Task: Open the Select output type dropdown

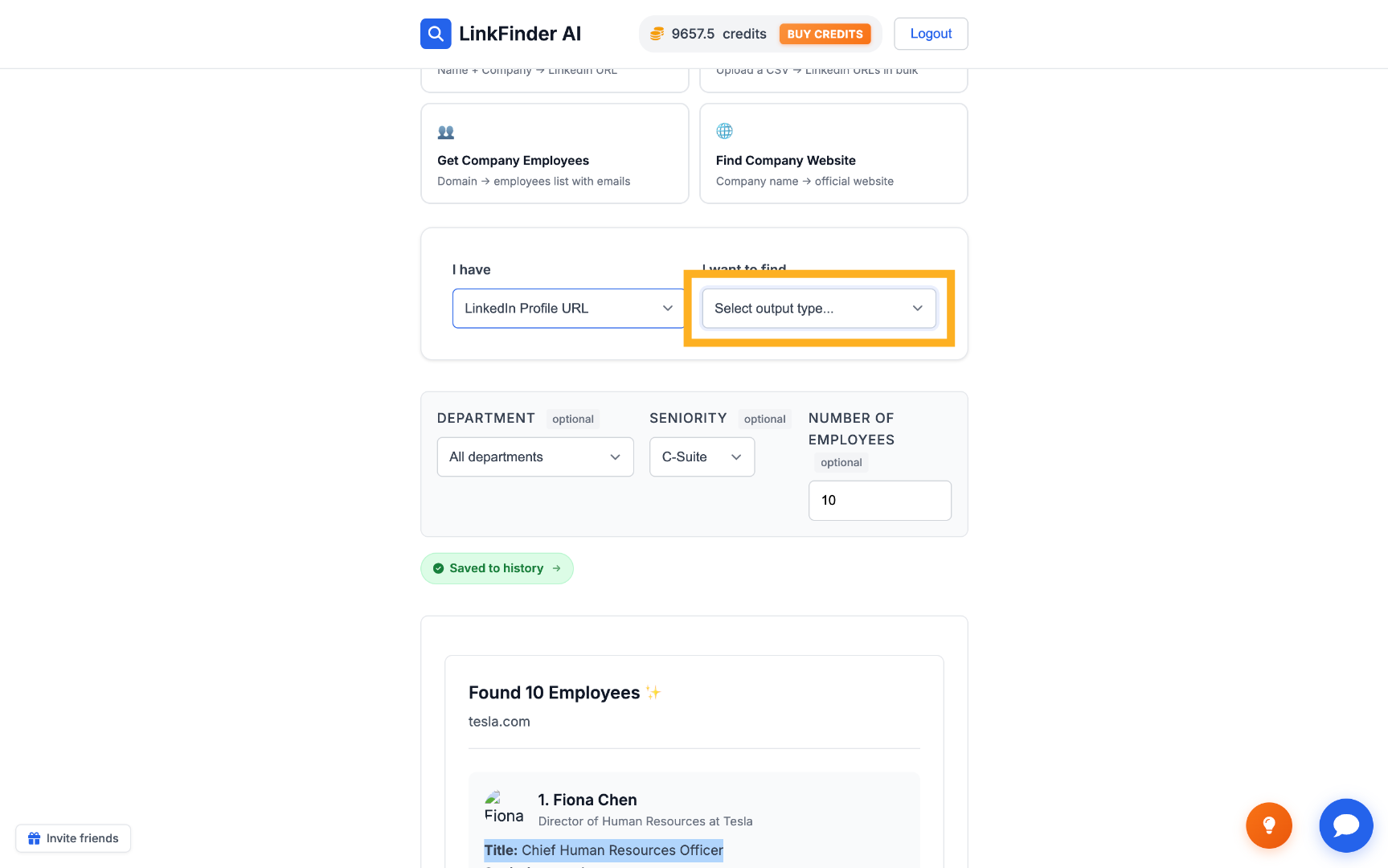Action: 819,309
